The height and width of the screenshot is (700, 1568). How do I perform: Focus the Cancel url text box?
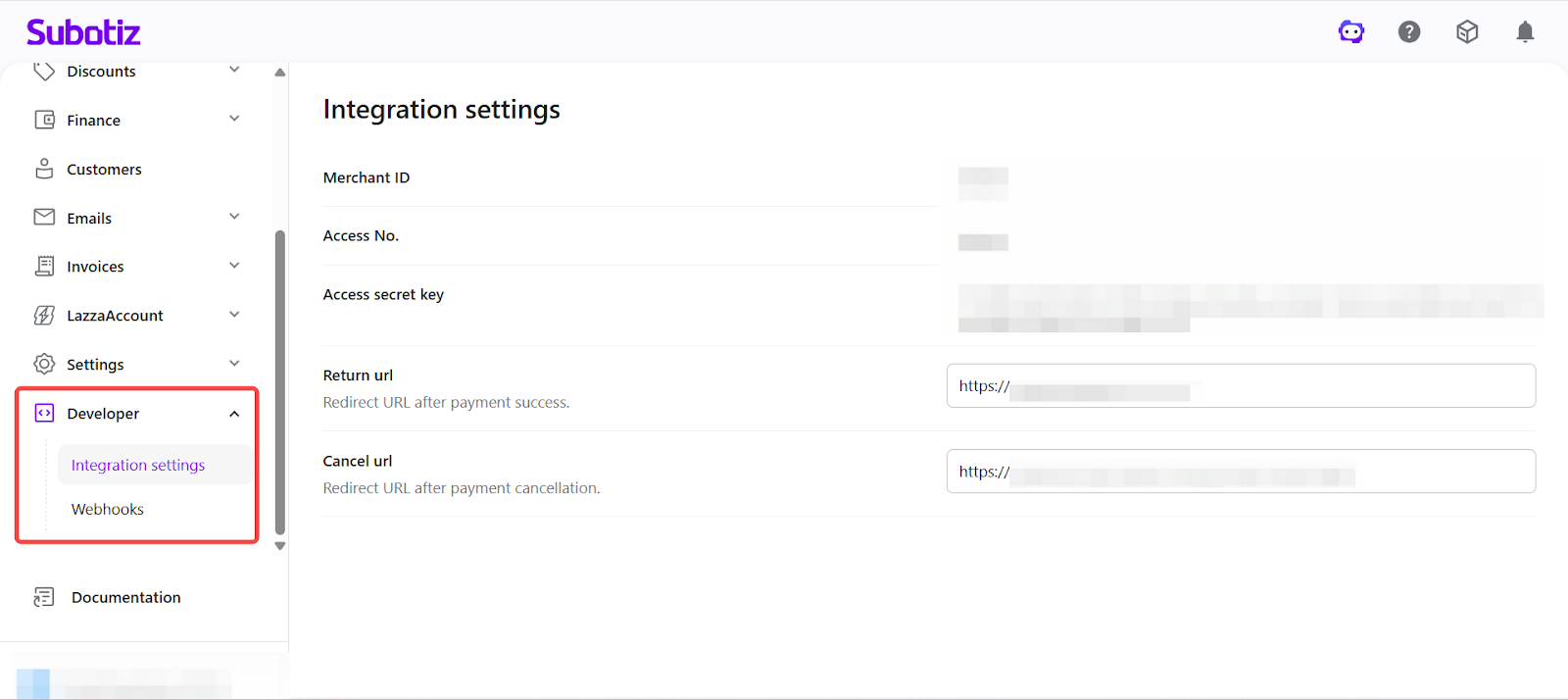click(1241, 472)
